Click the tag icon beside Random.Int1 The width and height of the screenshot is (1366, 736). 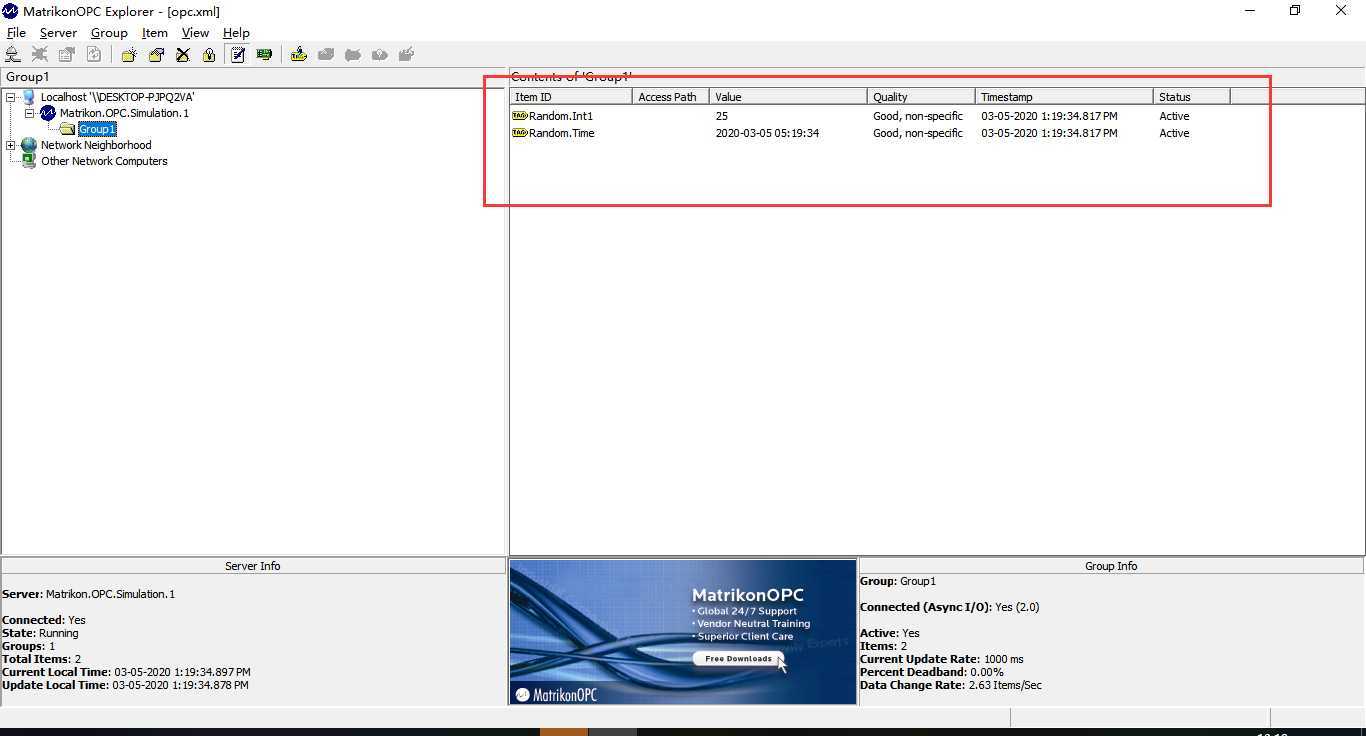click(520, 116)
